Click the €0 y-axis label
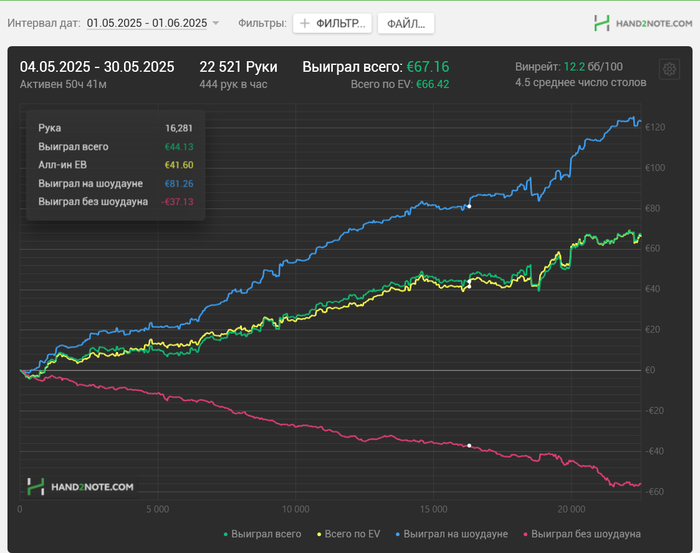This screenshot has width=700, height=553. tap(650, 370)
